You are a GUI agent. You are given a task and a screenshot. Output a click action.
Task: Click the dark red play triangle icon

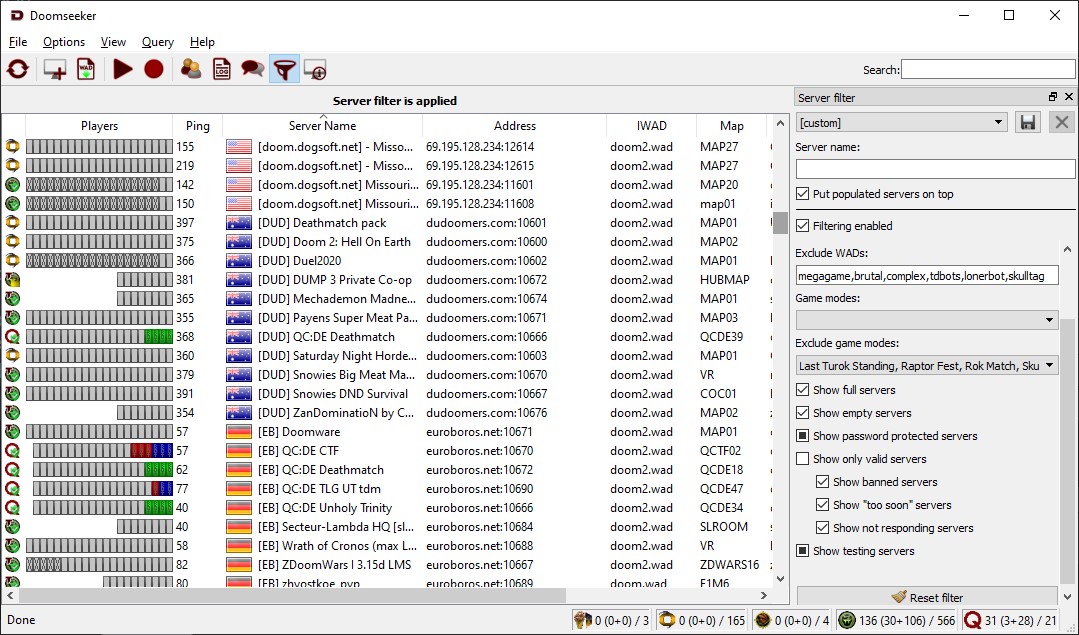click(x=123, y=69)
